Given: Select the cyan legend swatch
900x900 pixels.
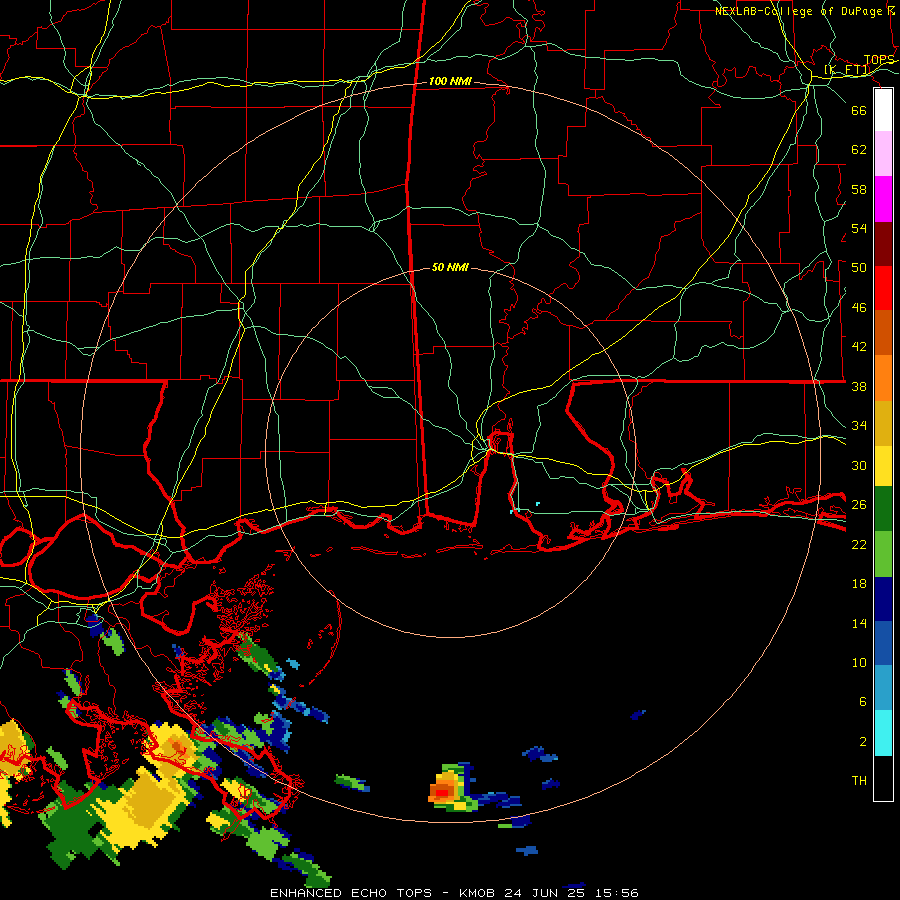Looking at the screenshot, I should [883, 733].
